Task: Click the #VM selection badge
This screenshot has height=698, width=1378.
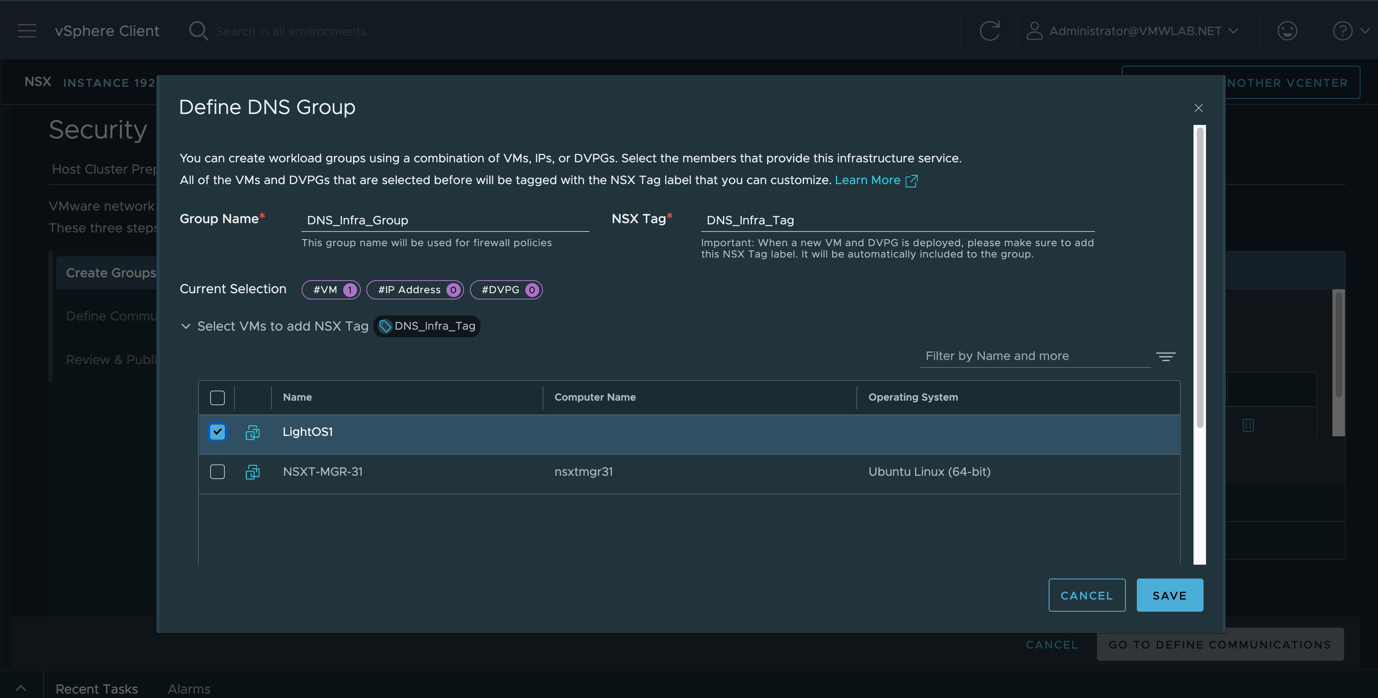Action: pos(331,290)
